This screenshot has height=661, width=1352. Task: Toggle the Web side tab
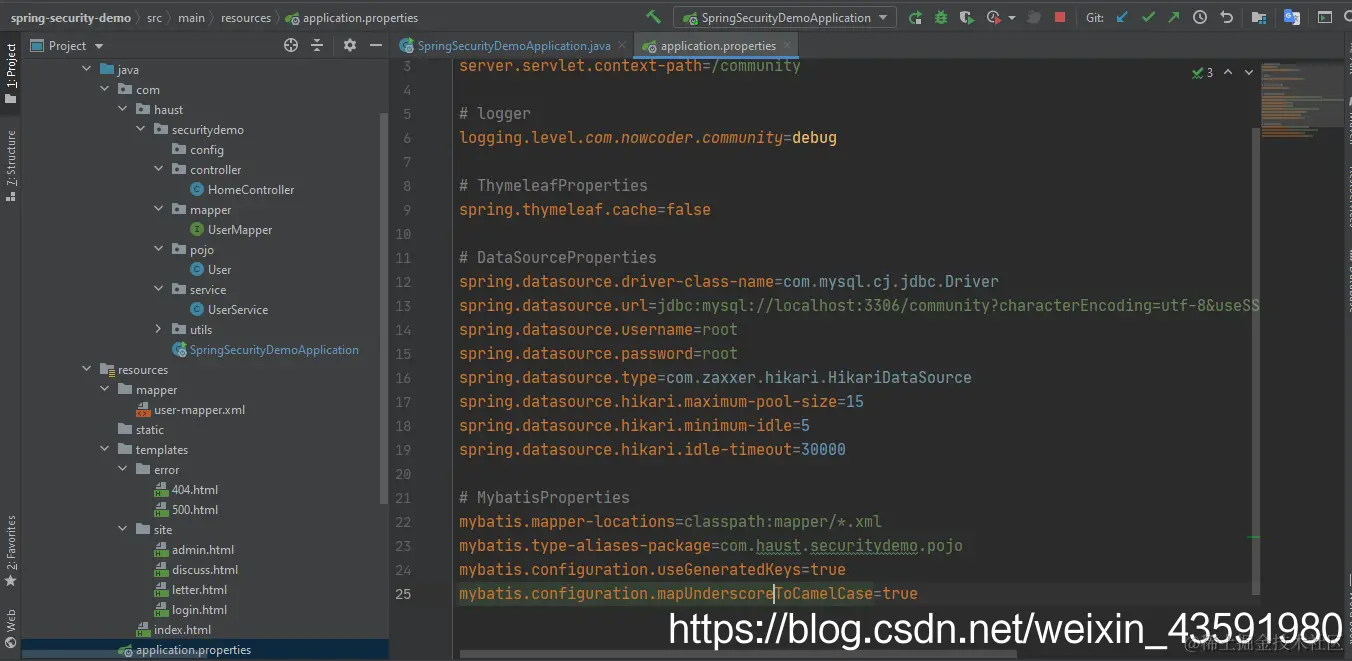11,627
